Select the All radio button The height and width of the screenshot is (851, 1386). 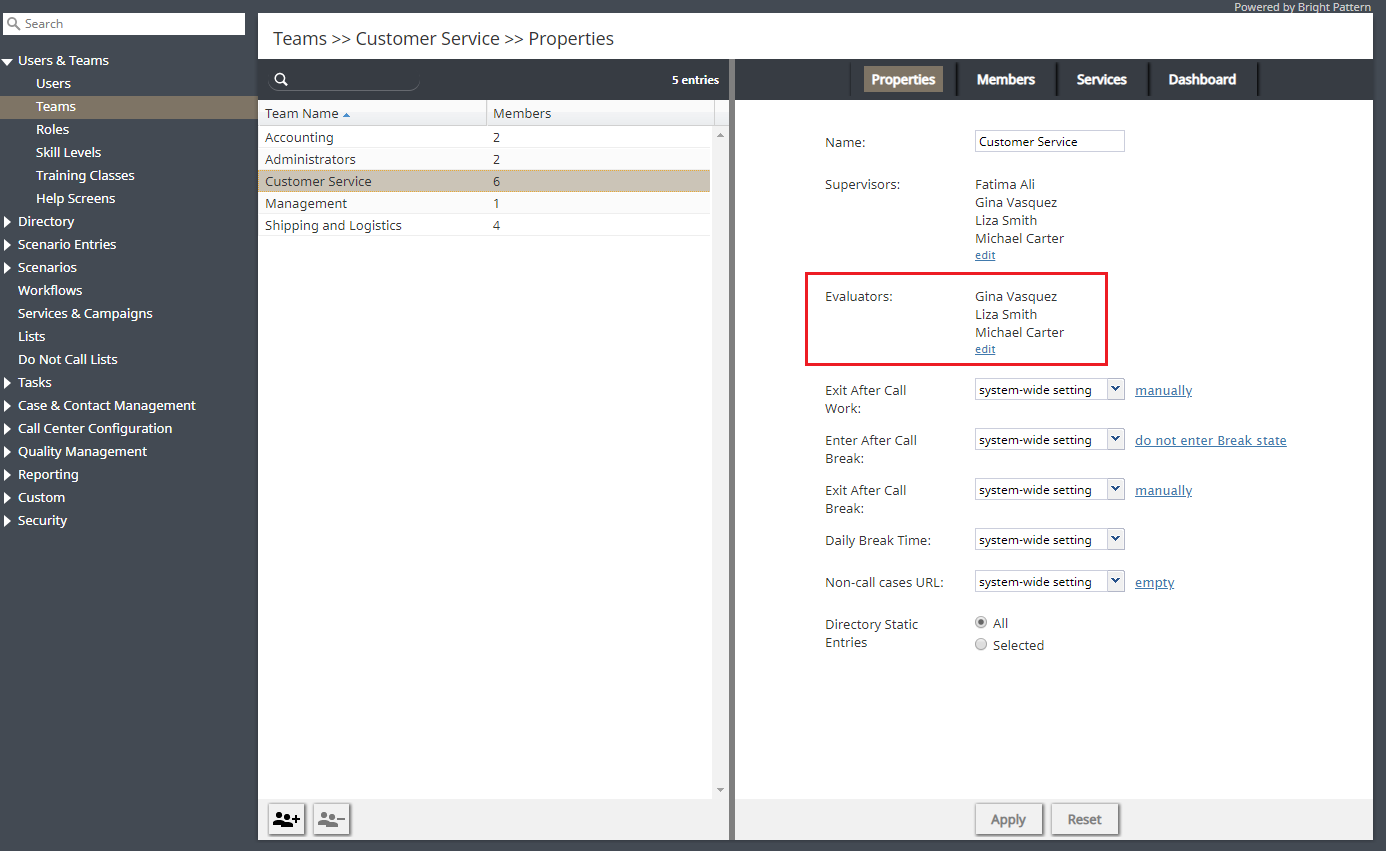click(x=981, y=622)
